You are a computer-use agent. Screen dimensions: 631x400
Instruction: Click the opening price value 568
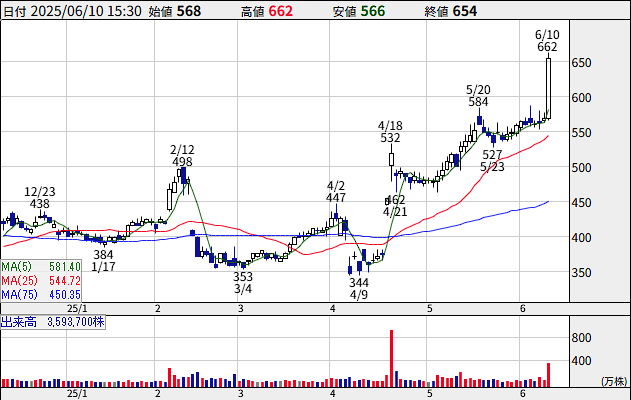click(189, 11)
